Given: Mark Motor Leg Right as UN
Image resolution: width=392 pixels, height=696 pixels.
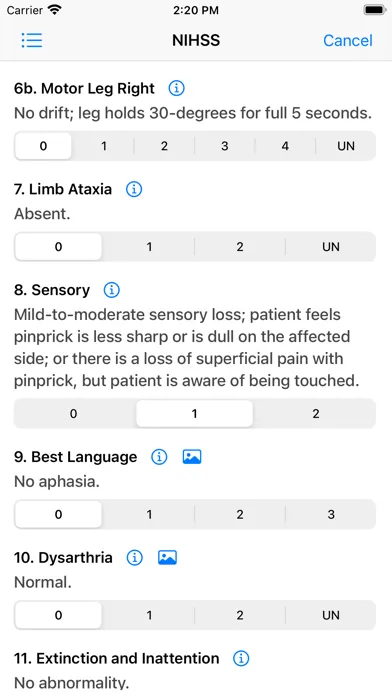Looking at the screenshot, I should pos(346,146).
